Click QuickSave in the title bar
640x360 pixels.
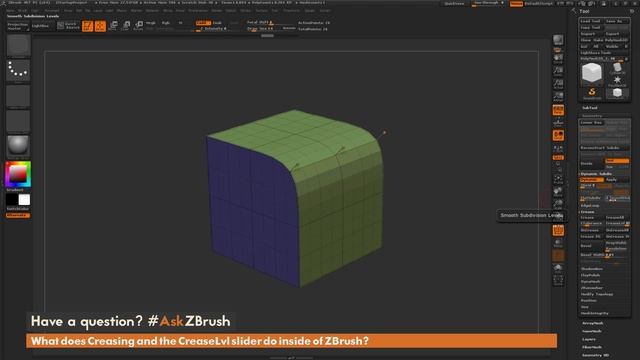(x=454, y=4)
